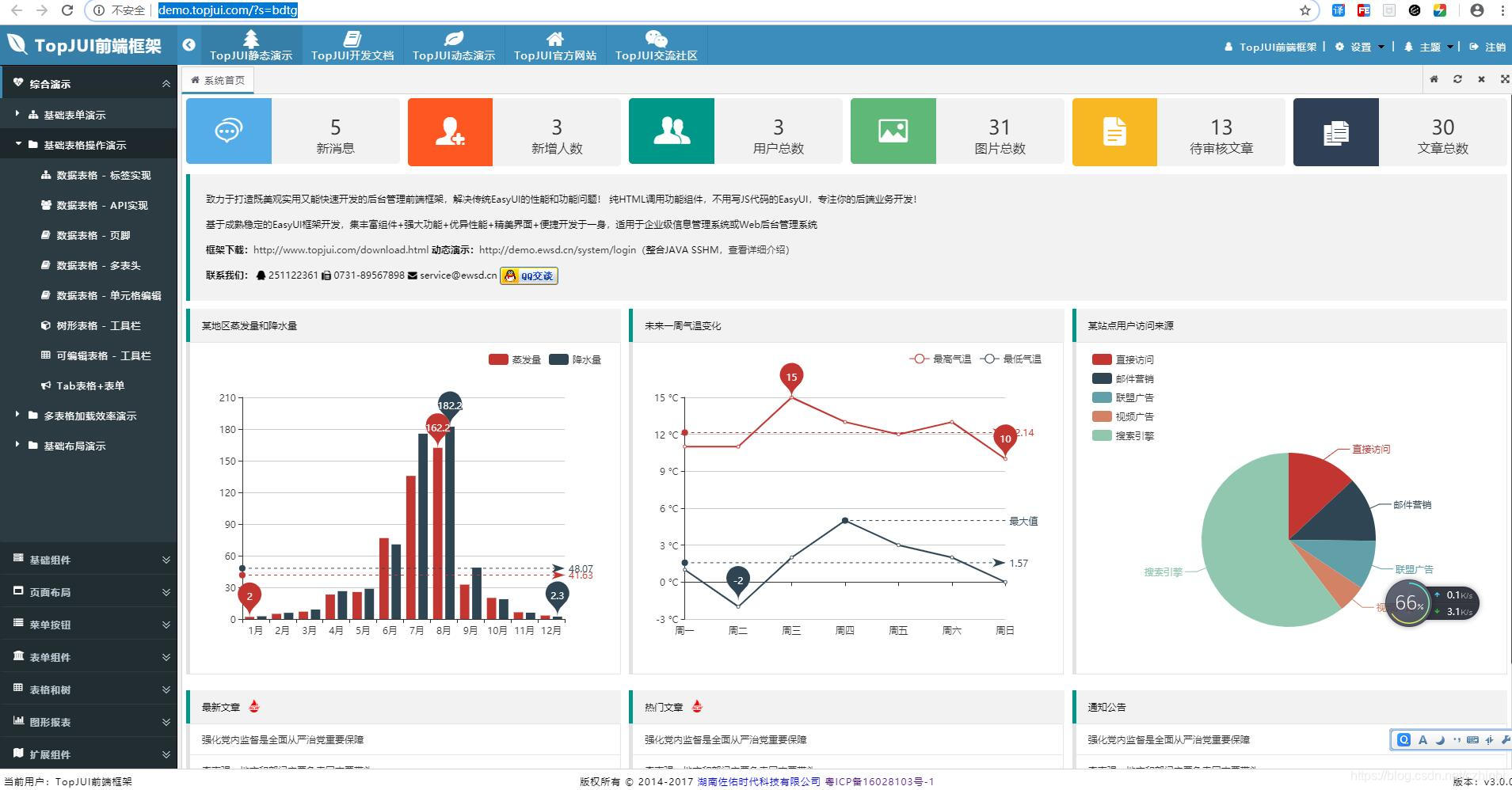Image resolution: width=1512 pixels, height=790 pixels.
Task: Click the dark 文章总数 documents icon
Action: point(1336,131)
